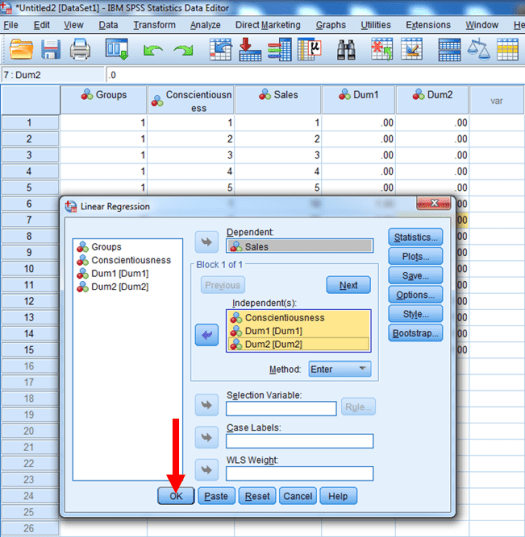Click the Selection Variable input field
Image resolution: width=525 pixels, height=537 pixels.
281,408
